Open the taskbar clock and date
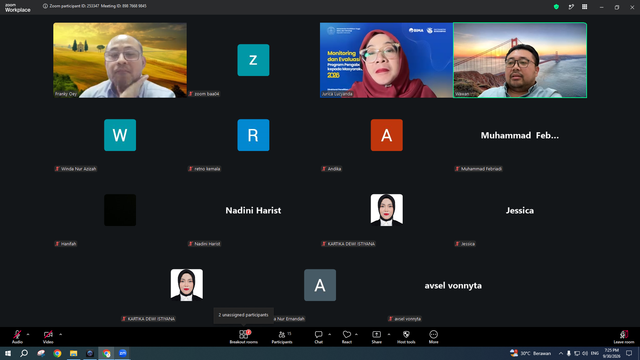Image resolution: width=640 pixels, height=360 pixels. pyautogui.click(x=611, y=353)
